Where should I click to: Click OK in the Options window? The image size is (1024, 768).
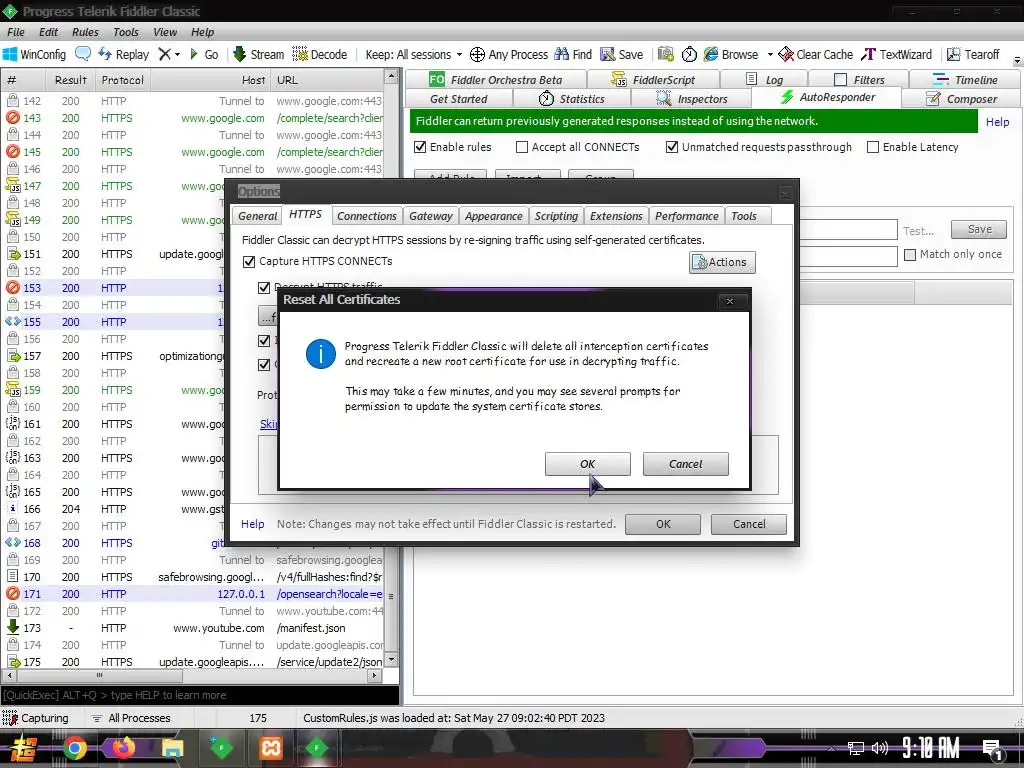pyautogui.click(x=663, y=524)
